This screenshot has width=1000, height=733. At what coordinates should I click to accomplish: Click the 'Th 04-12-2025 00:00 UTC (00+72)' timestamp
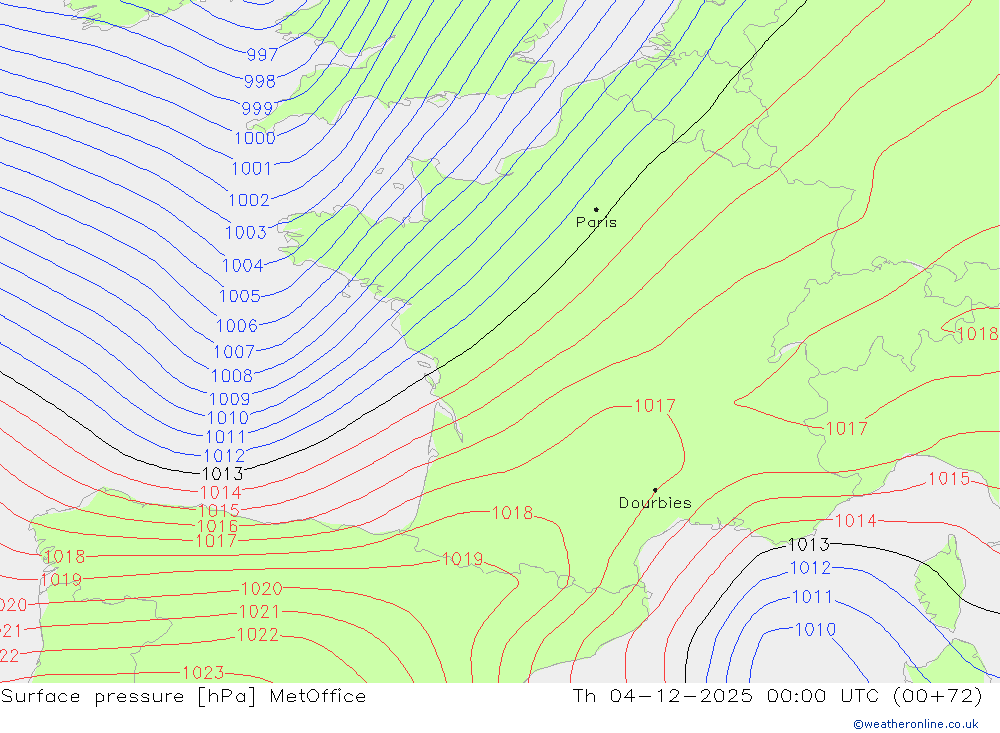[x=777, y=696]
